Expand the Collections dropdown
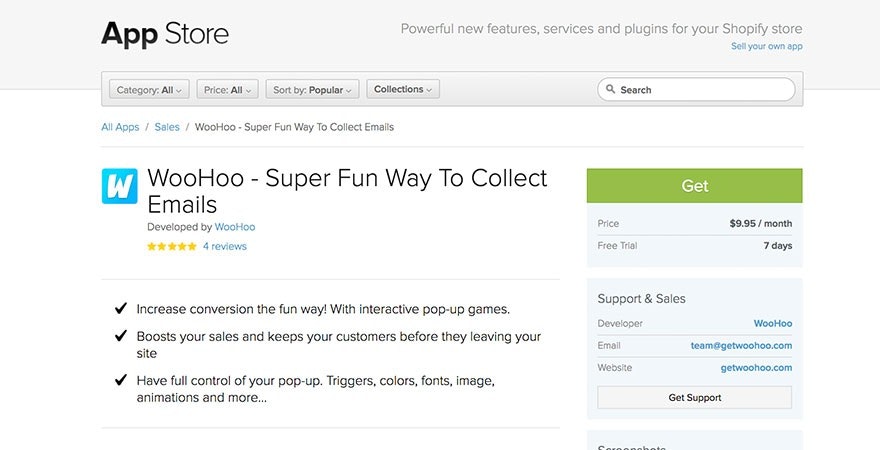880x450 pixels. (x=403, y=90)
